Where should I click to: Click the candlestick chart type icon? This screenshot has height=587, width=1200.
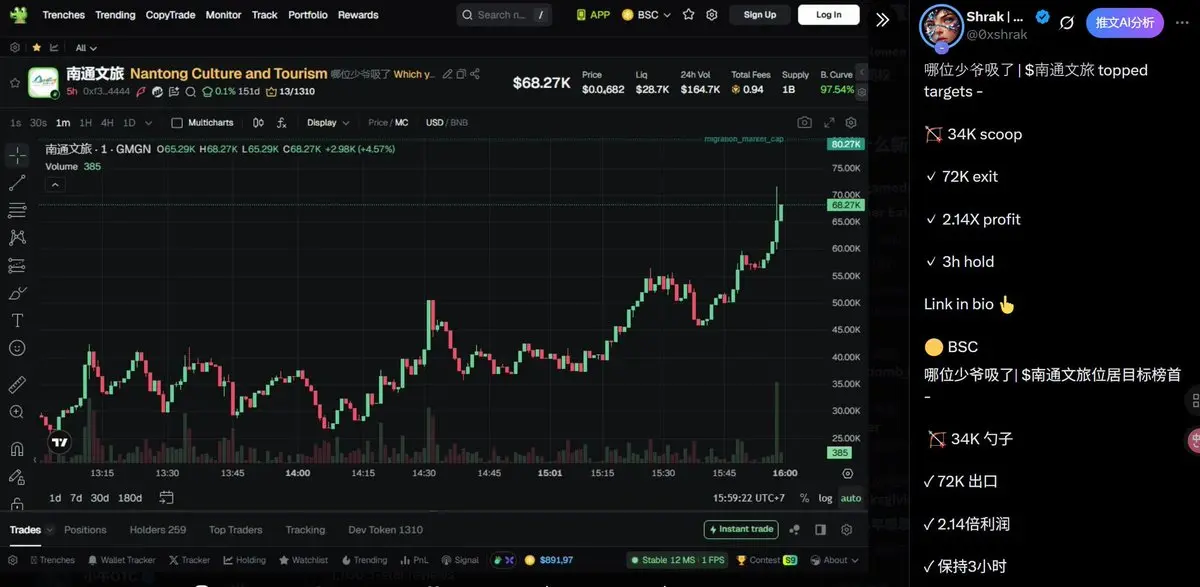point(258,122)
